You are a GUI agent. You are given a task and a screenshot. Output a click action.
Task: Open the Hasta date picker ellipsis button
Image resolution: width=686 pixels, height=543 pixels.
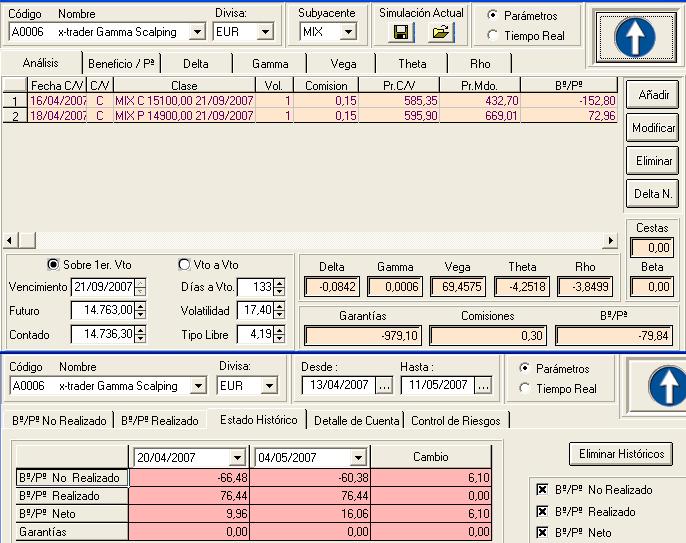(484, 385)
